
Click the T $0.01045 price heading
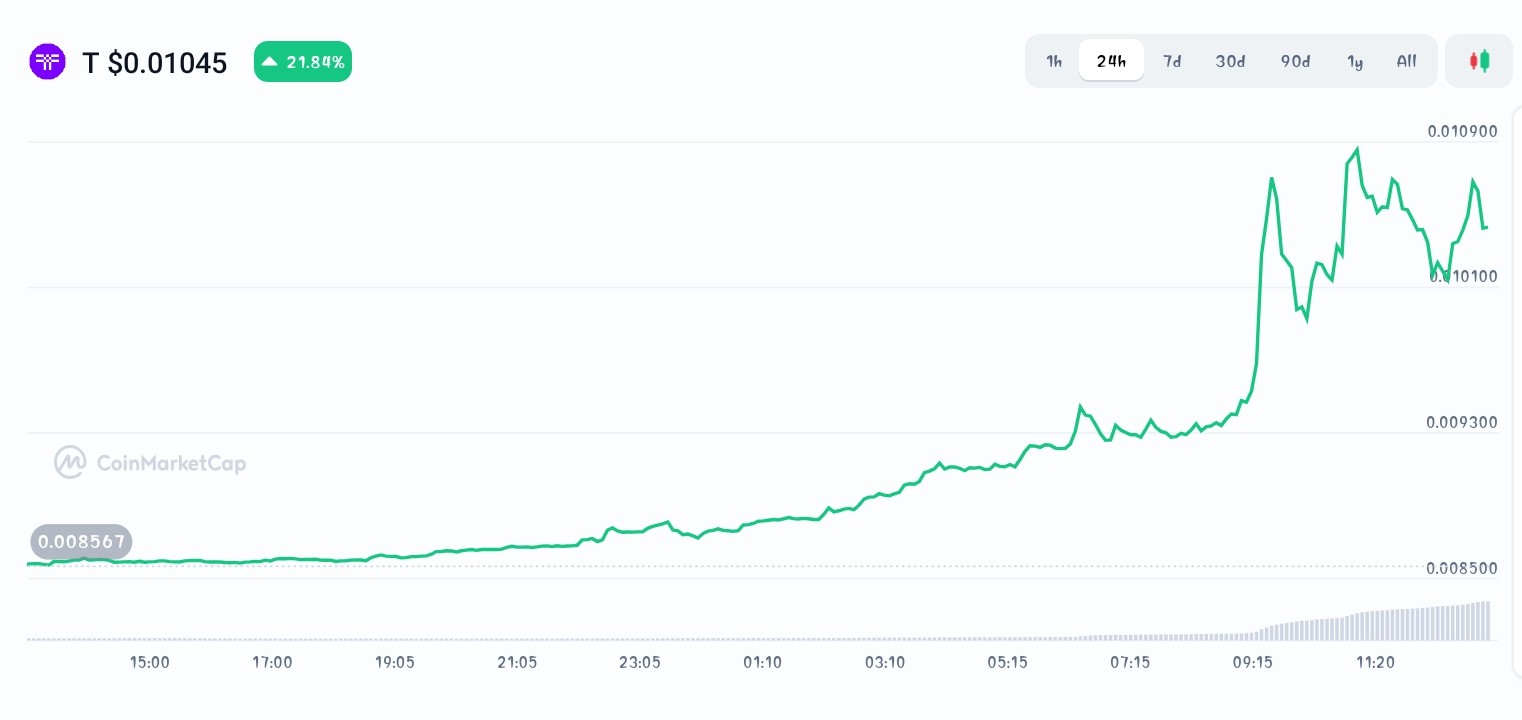155,63
